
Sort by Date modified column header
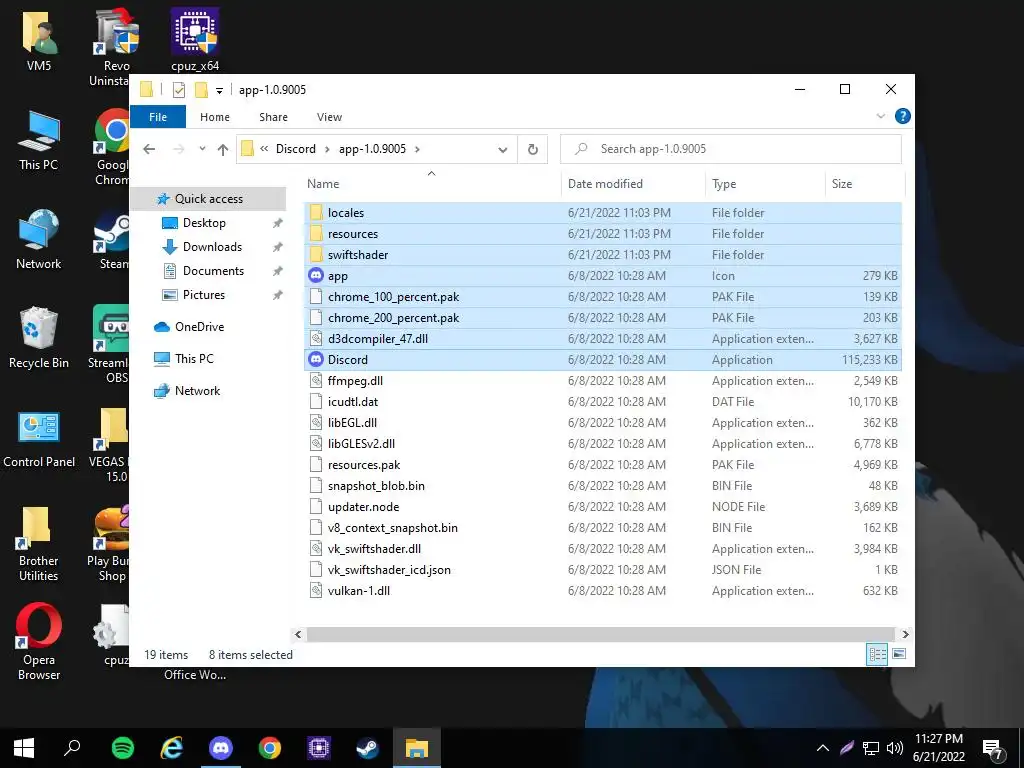pos(633,184)
